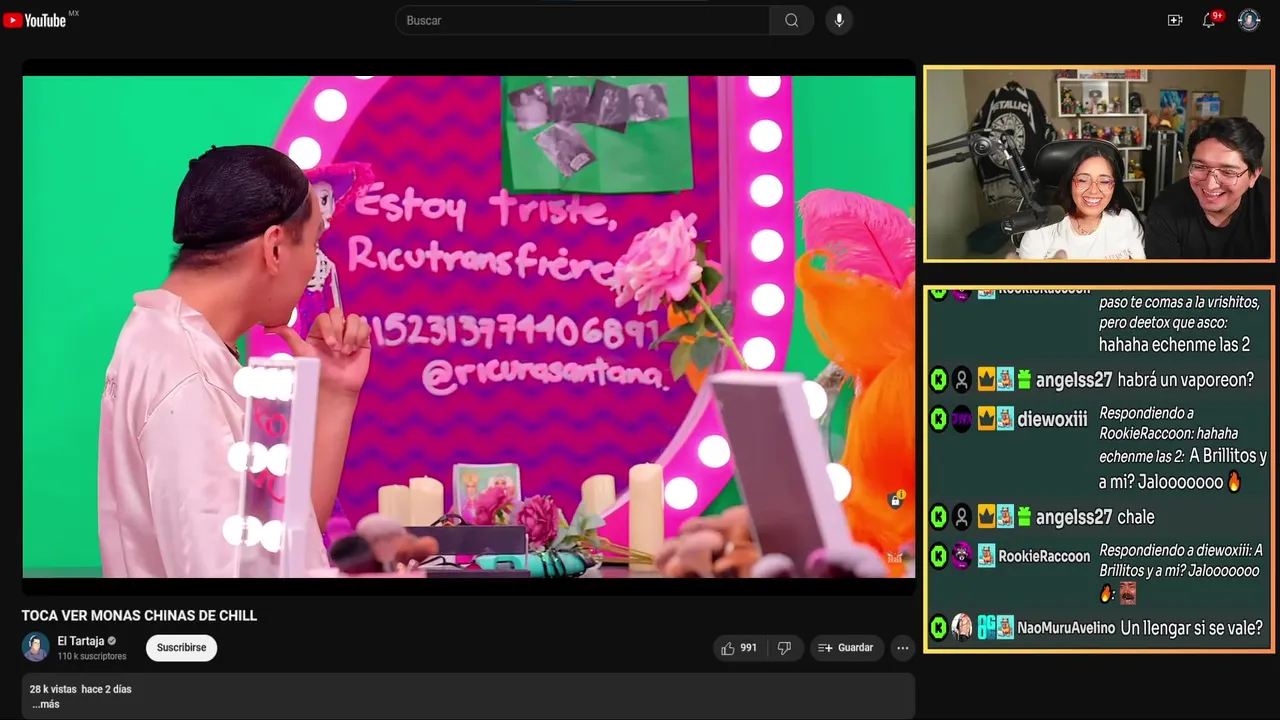Click the username diewoxiii in chat
This screenshot has height=720, width=1280.
(x=1052, y=419)
